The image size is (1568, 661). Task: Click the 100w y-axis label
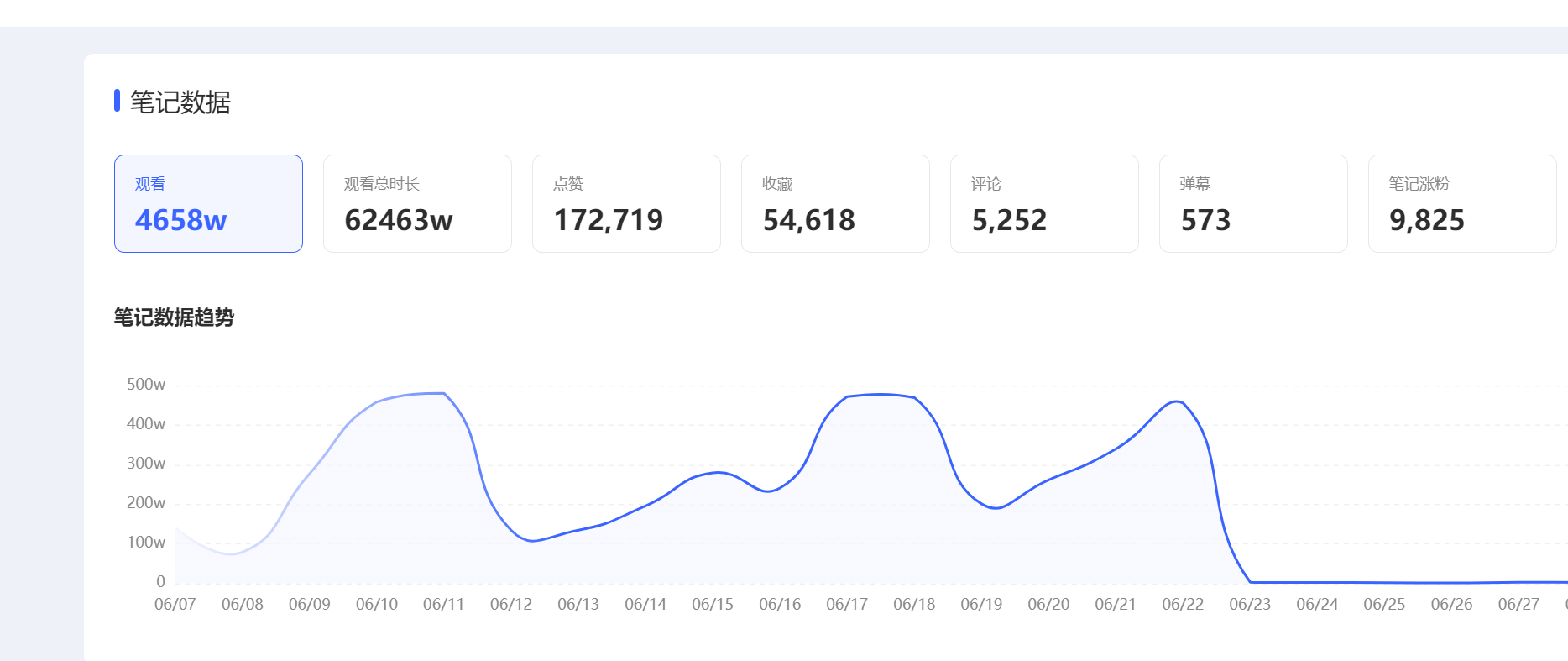pyautogui.click(x=146, y=543)
